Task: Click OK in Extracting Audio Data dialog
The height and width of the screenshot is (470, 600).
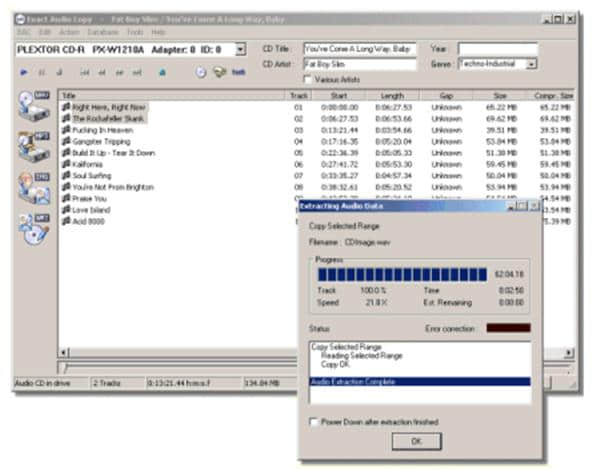Action: coord(417,440)
